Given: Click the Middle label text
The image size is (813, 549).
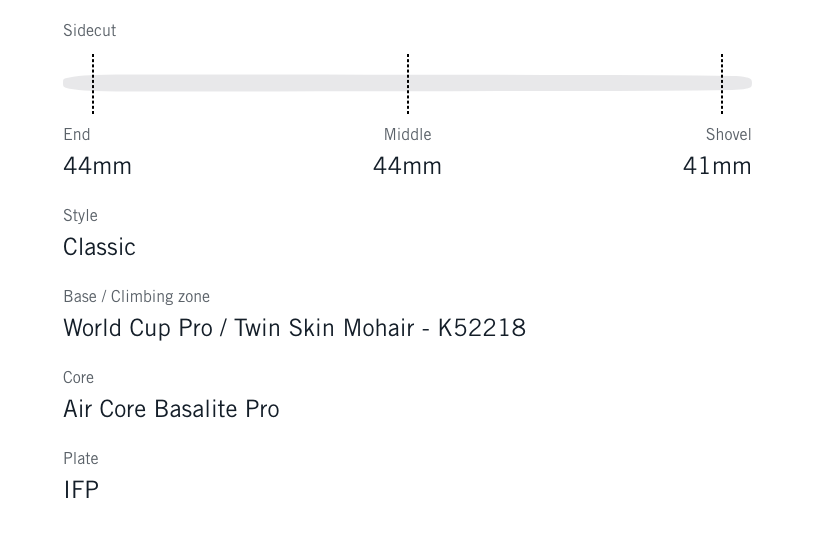Looking at the screenshot, I should [407, 135].
